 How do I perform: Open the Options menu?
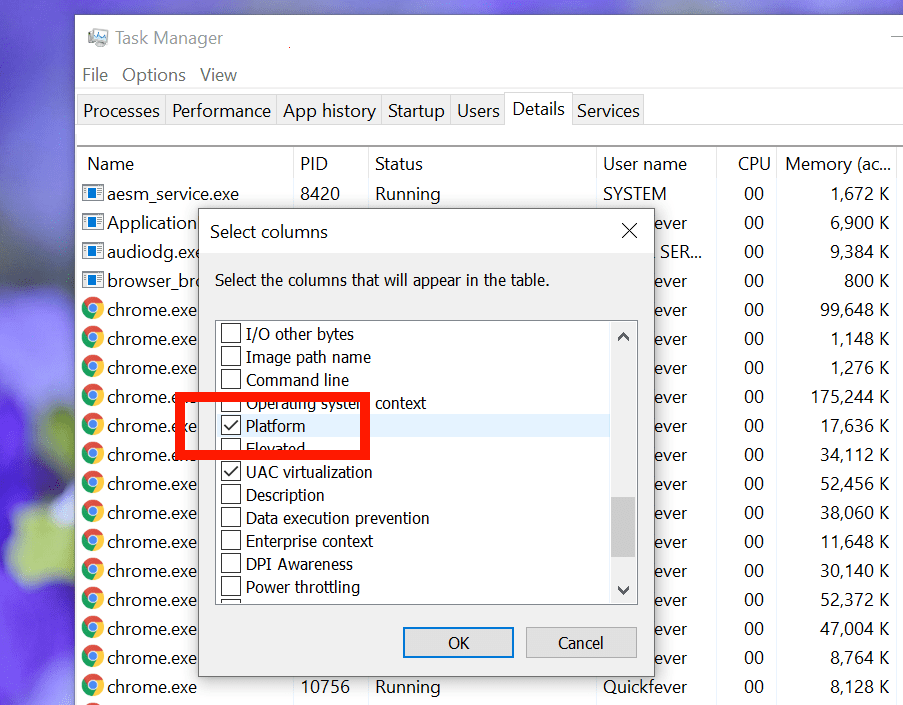pyautogui.click(x=153, y=74)
